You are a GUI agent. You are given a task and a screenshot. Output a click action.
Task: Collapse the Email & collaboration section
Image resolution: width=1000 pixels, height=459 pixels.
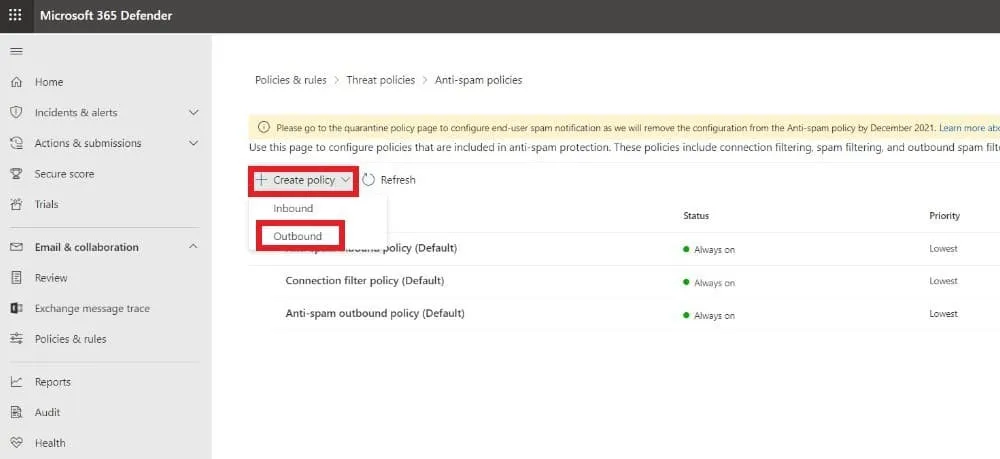[193, 247]
